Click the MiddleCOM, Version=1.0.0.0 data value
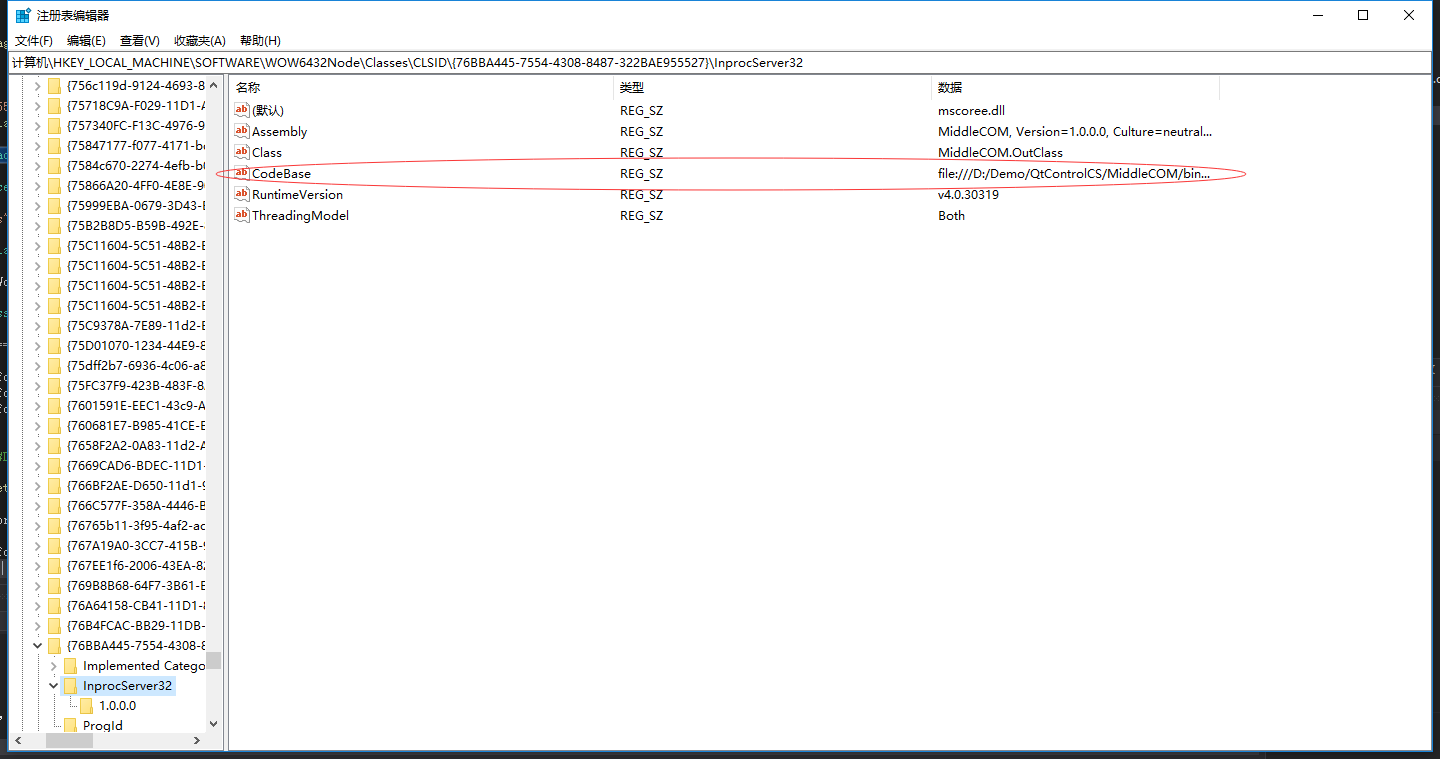Screen dimensions: 1440x759 1075,131
